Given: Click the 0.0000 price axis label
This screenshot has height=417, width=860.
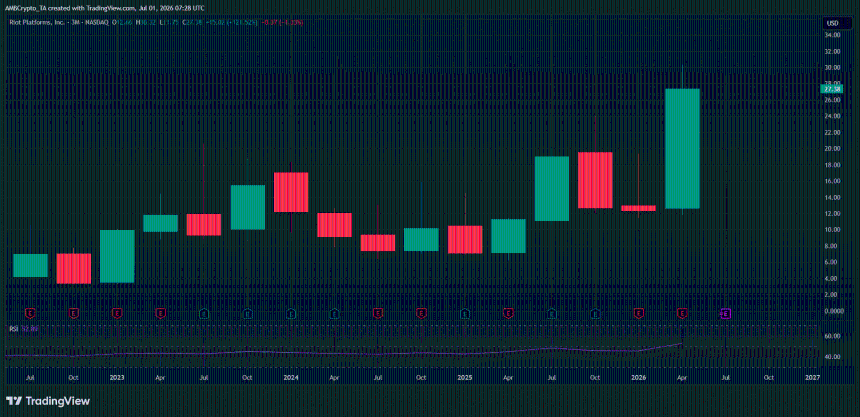Looking at the screenshot, I should coord(833,311).
